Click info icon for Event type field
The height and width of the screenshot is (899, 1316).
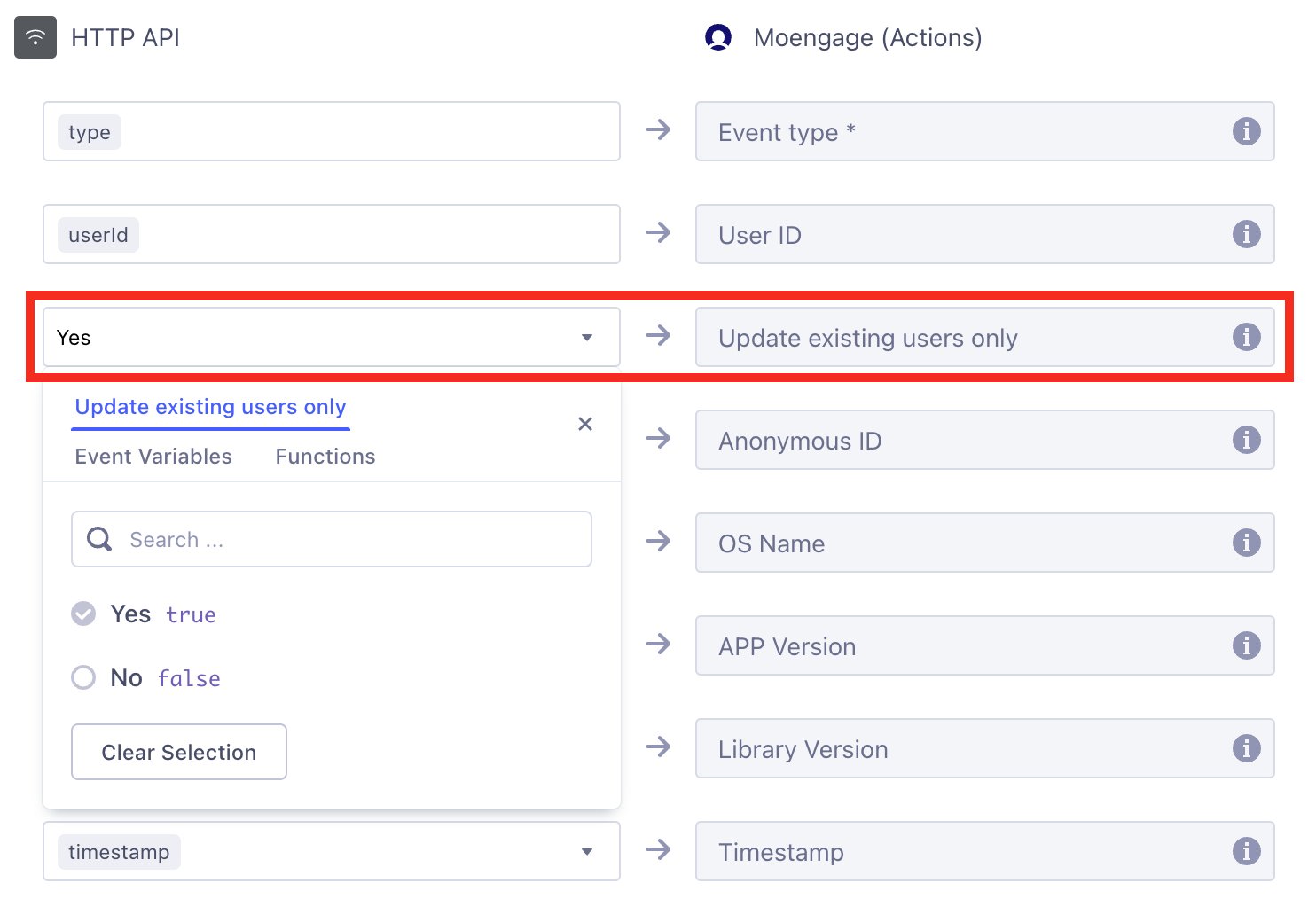pyautogui.click(x=1246, y=131)
